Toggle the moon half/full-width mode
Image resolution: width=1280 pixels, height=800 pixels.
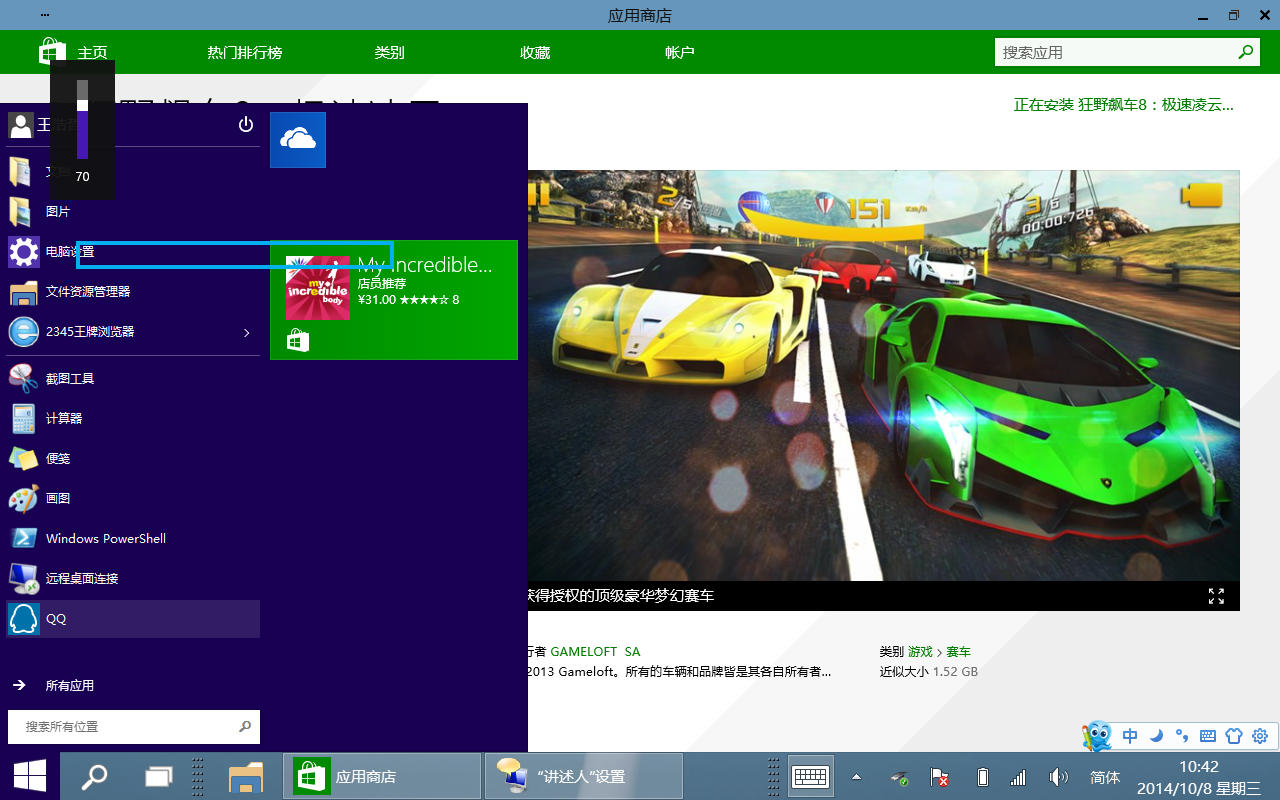[1156, 736]
